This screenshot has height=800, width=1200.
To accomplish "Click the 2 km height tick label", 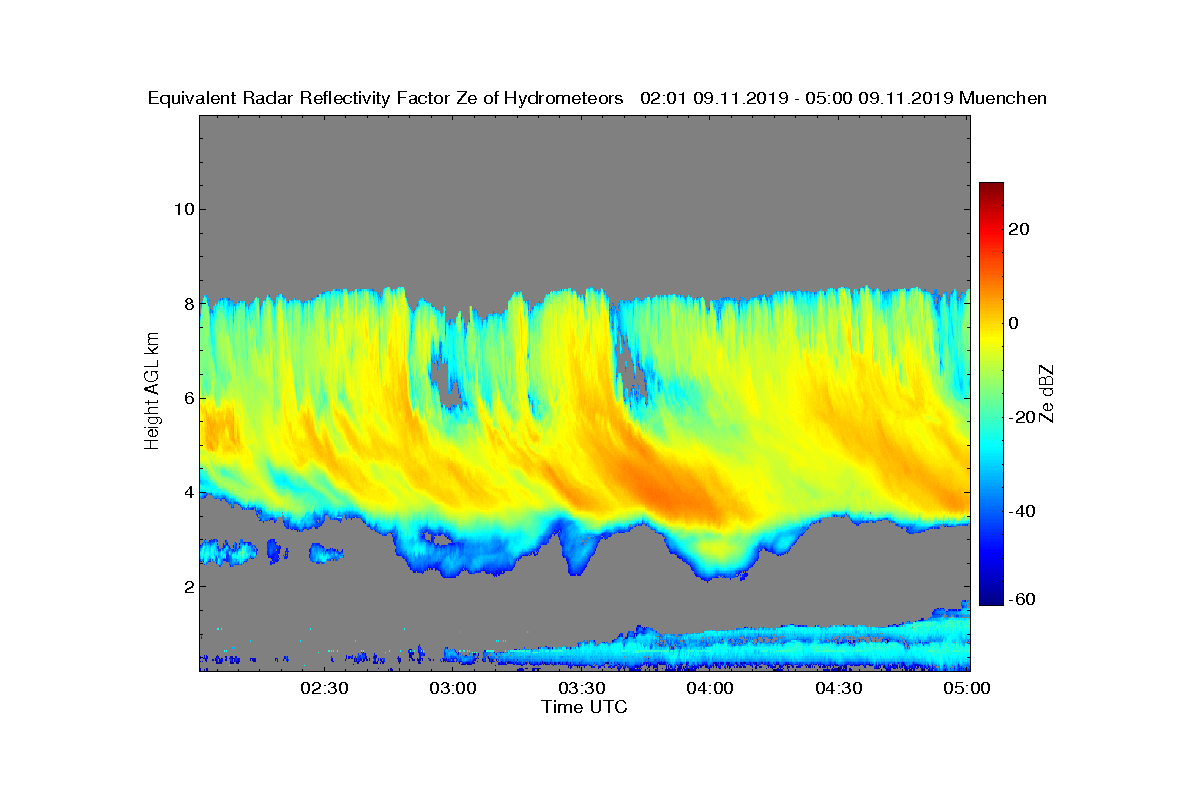I will pyautogui.click(x=189, y=586).
